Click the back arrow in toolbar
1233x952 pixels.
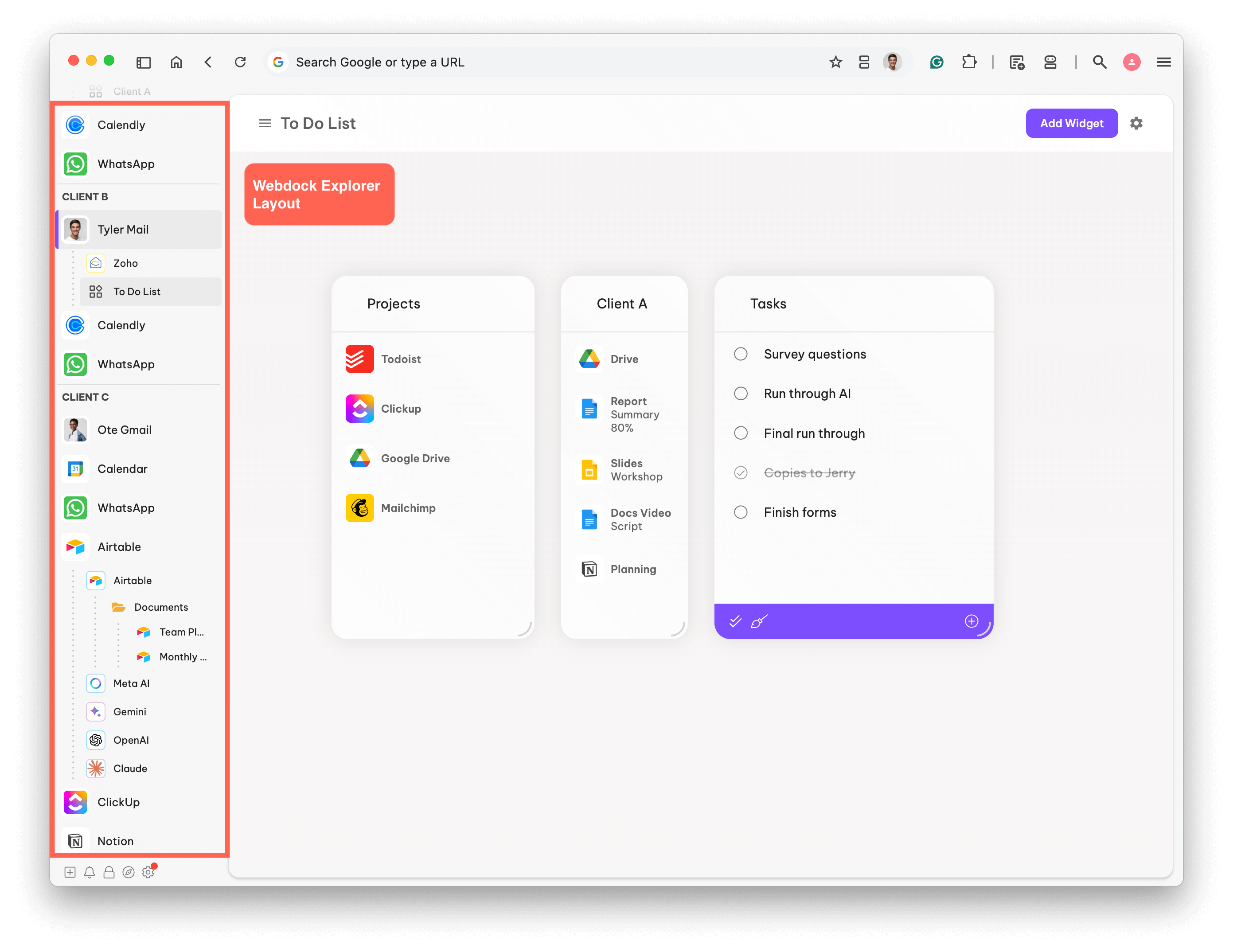(208, 62)
